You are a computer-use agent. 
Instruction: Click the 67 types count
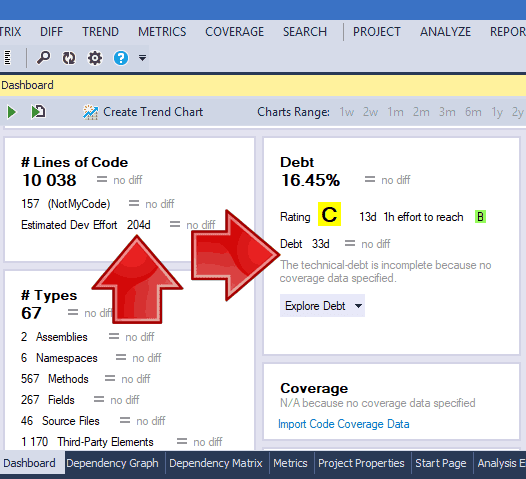[31, 313]
